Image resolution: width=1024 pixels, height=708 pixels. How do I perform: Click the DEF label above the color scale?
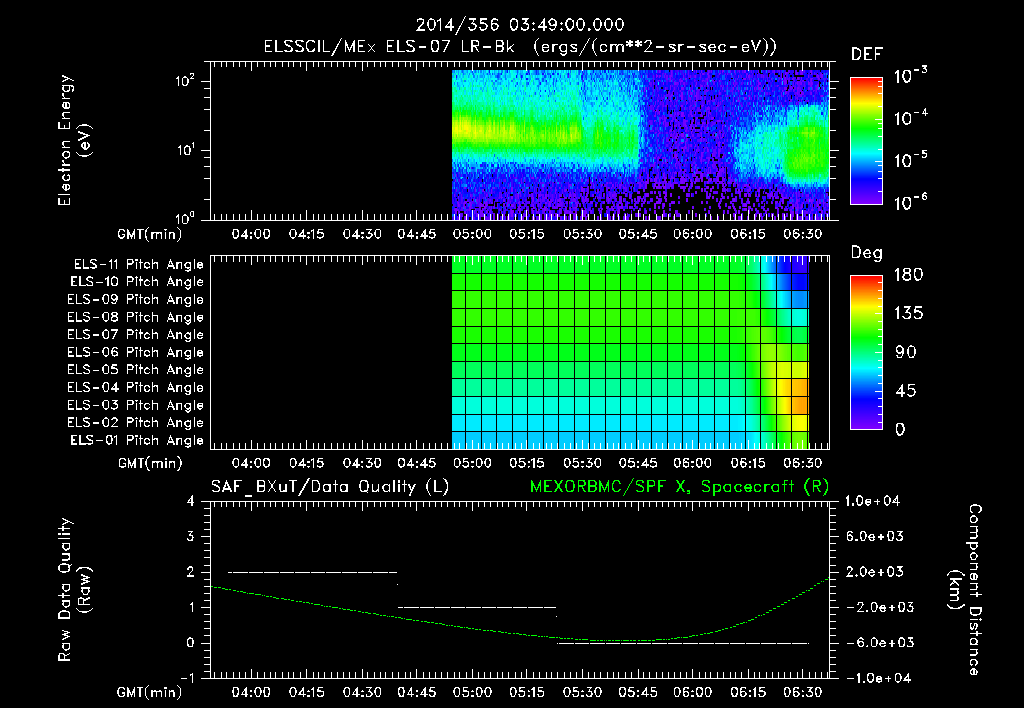tap(867, 55)
